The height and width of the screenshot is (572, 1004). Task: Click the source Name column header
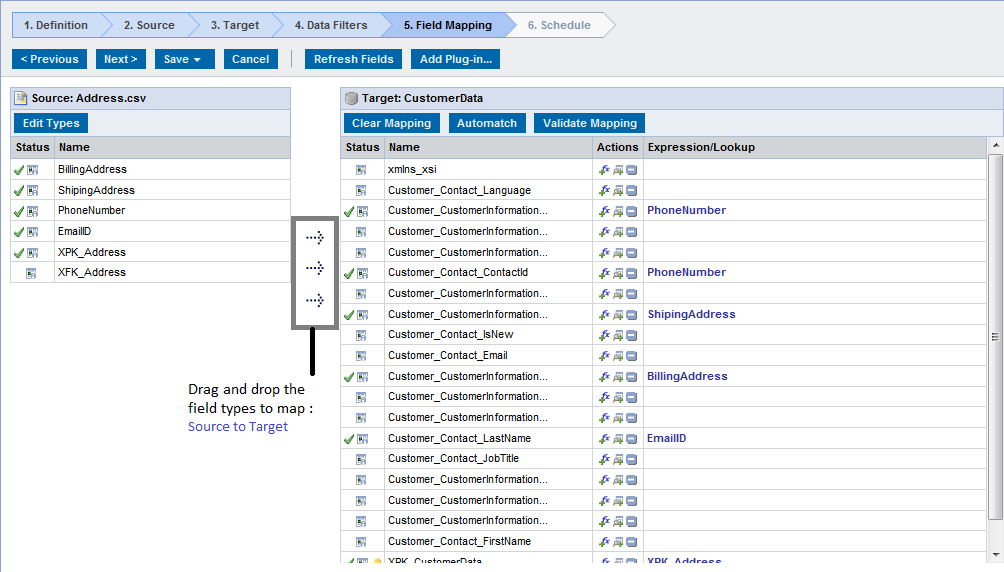tap(172, 147)
